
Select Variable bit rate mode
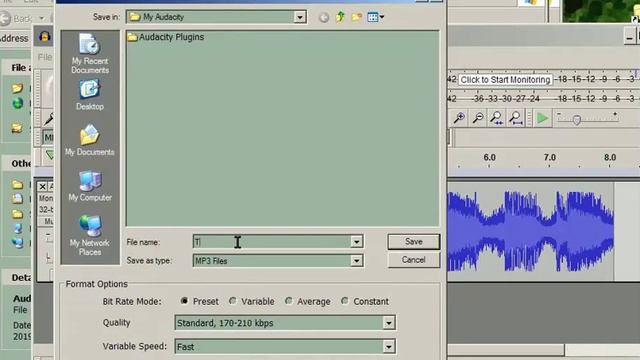[233, 301]
